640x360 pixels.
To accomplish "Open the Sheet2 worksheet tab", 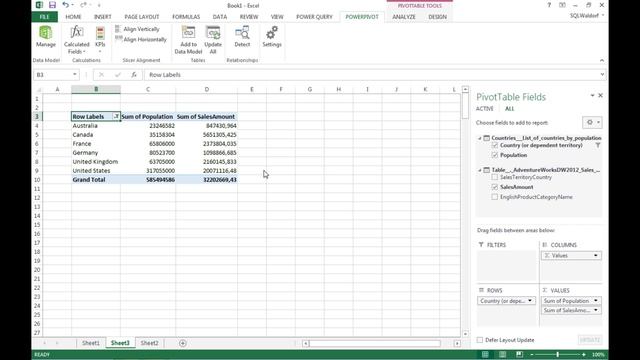I will tap(149, 343).
